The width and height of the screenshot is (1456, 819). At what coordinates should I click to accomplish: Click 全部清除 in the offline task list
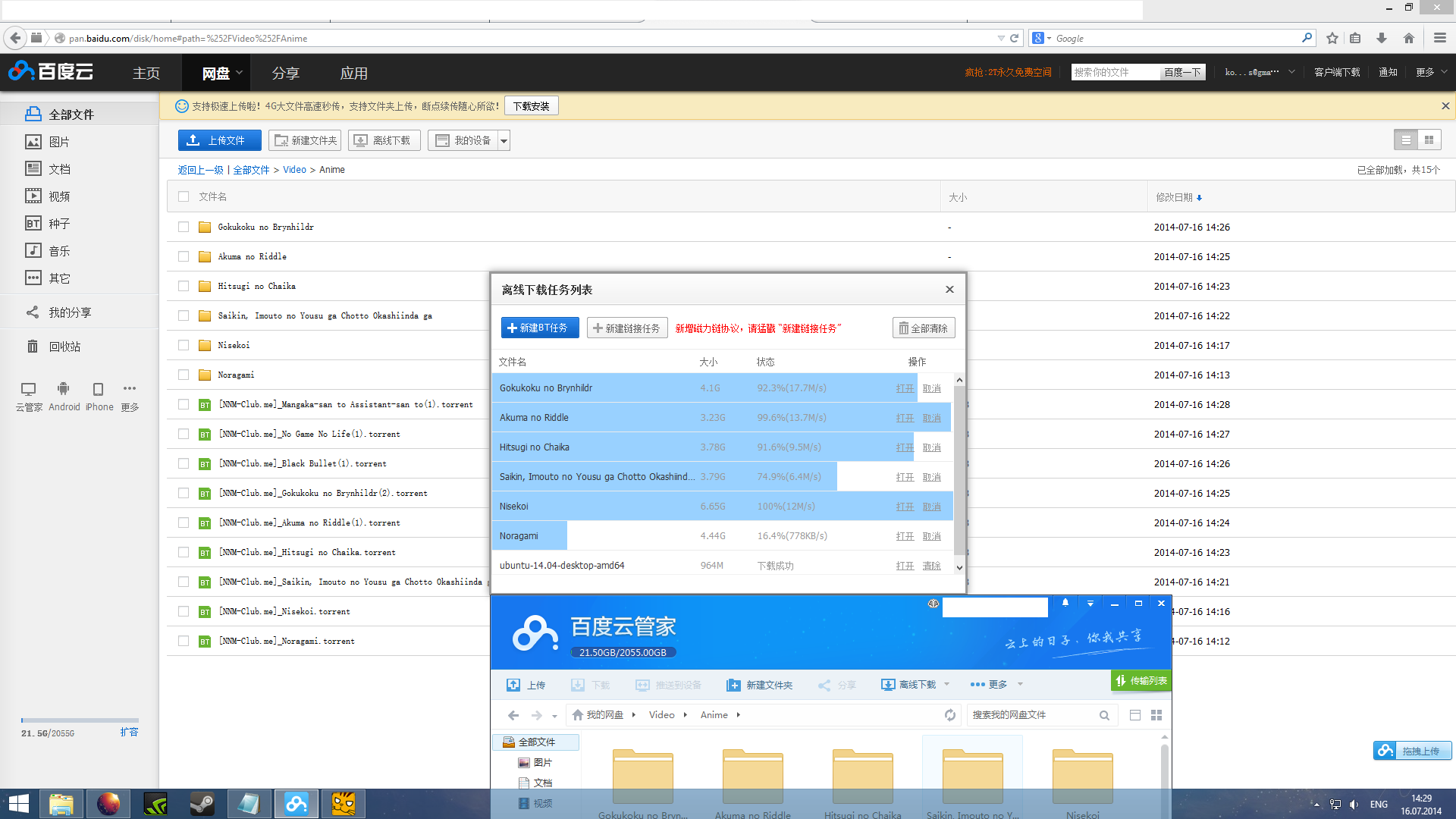[924, 328]
